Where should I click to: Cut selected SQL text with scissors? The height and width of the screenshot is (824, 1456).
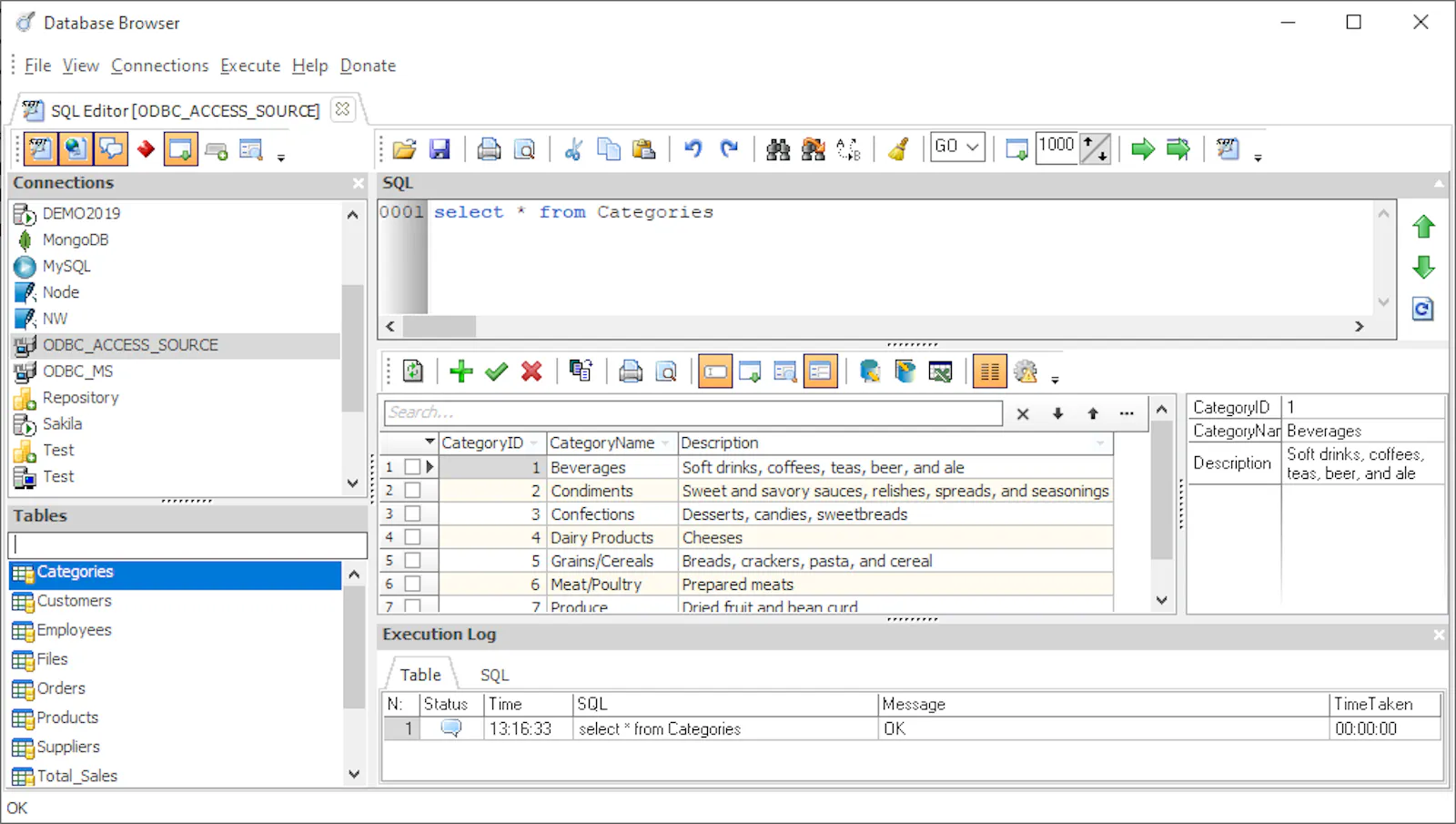pos(573,148)
